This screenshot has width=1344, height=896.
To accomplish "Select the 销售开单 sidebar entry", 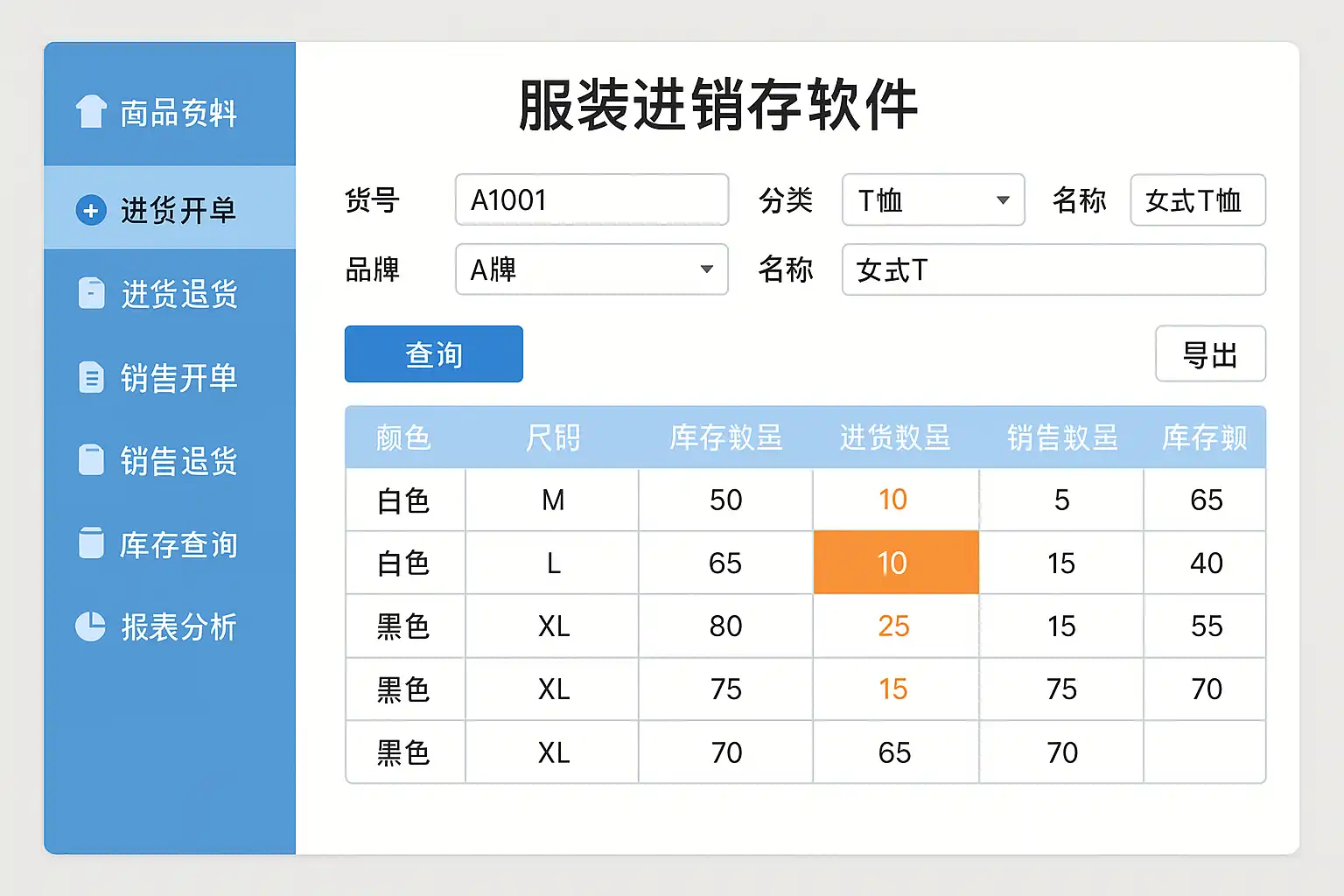I will (178, 378).
